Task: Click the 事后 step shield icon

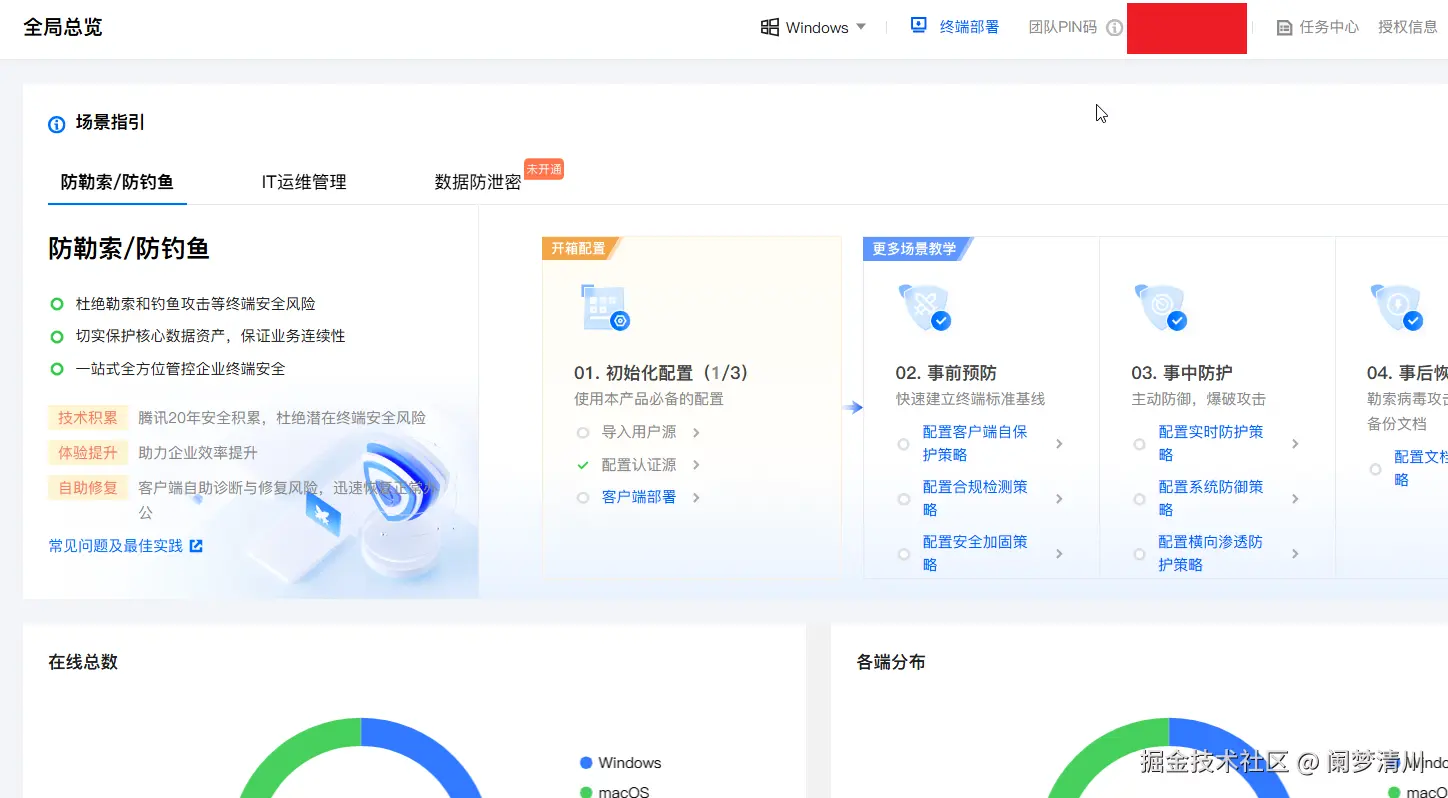Action: (1397, 307)
